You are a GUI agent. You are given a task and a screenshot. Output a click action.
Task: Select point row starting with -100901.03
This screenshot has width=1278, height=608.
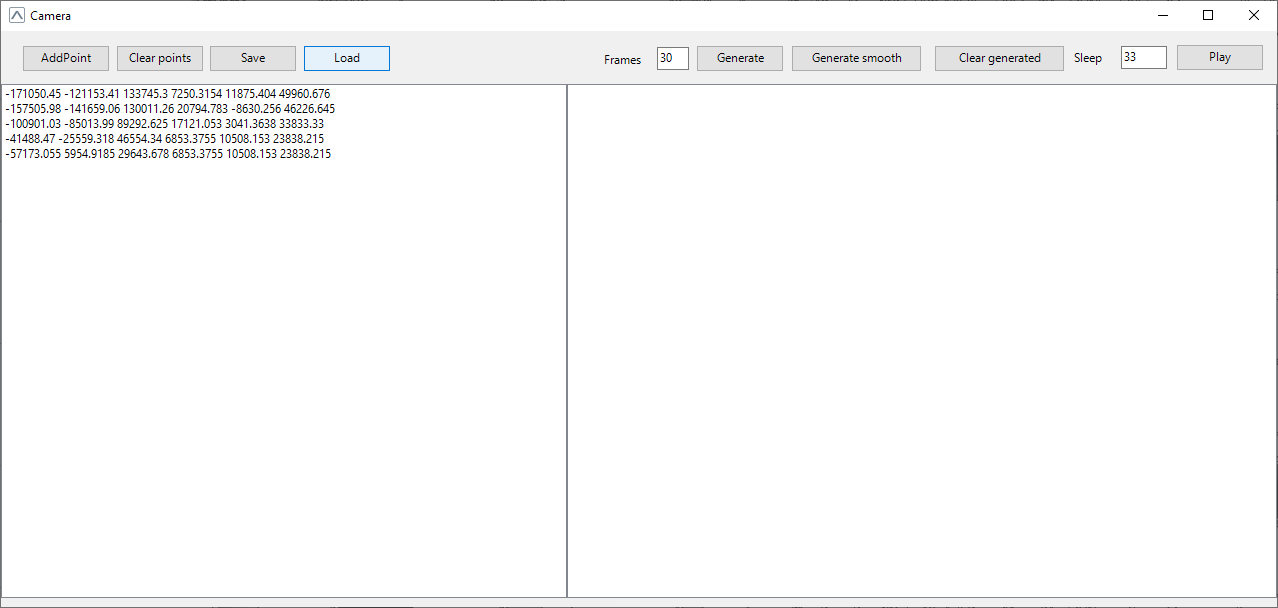tap(164, 124)
